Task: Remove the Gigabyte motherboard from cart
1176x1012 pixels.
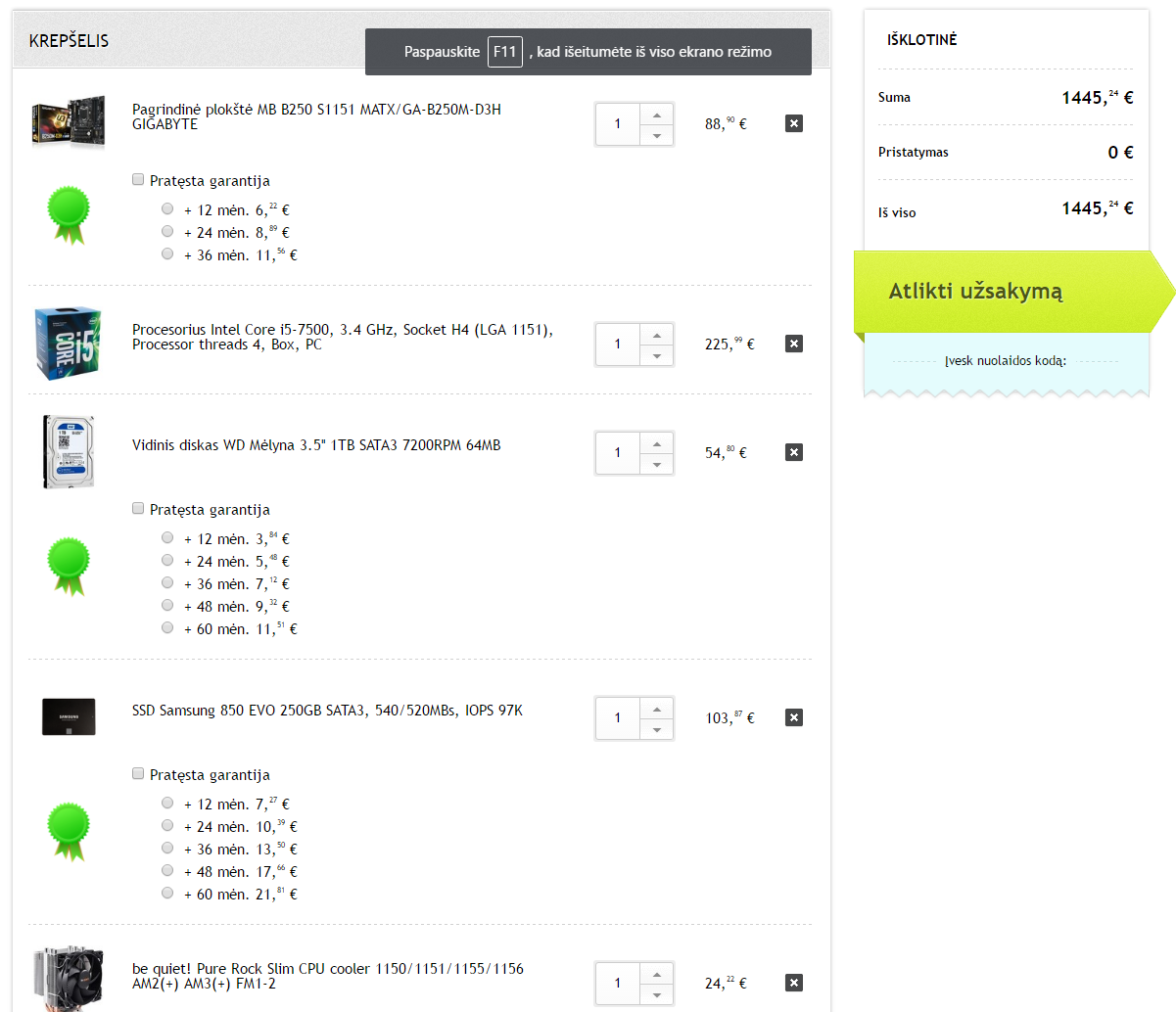Action: point(794,123)
